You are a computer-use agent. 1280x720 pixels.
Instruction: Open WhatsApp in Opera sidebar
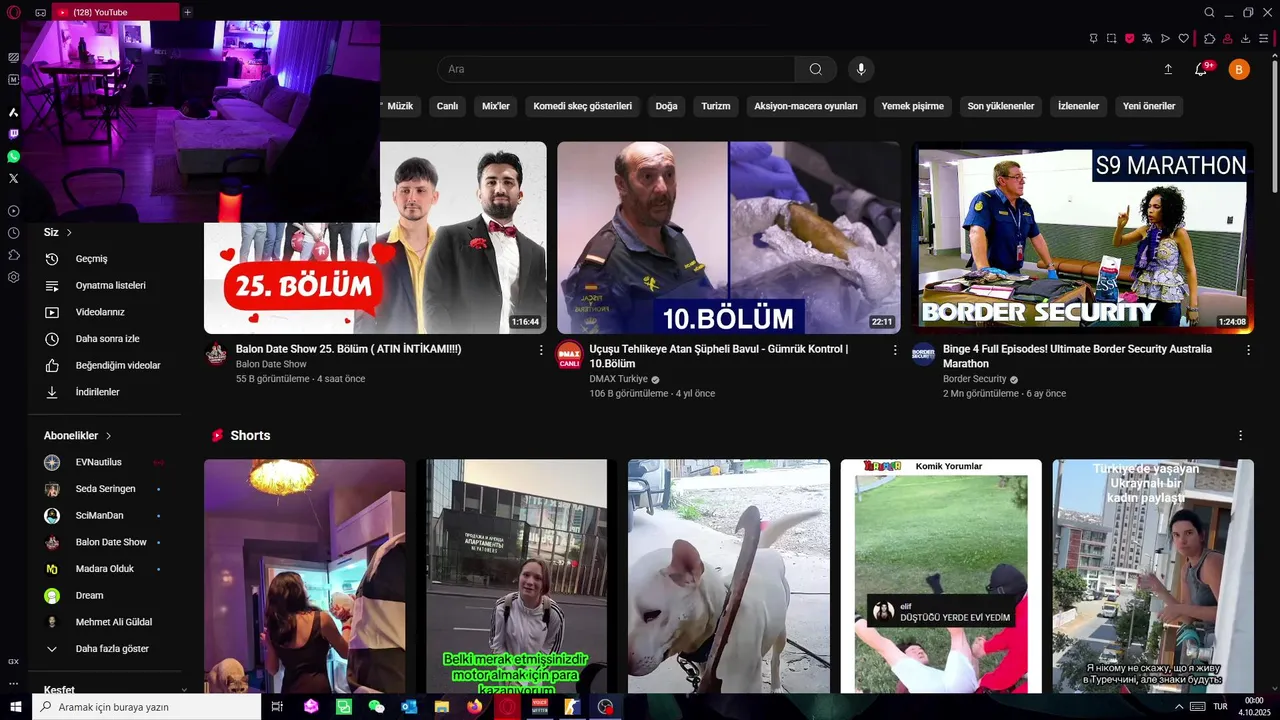[13, 156]
